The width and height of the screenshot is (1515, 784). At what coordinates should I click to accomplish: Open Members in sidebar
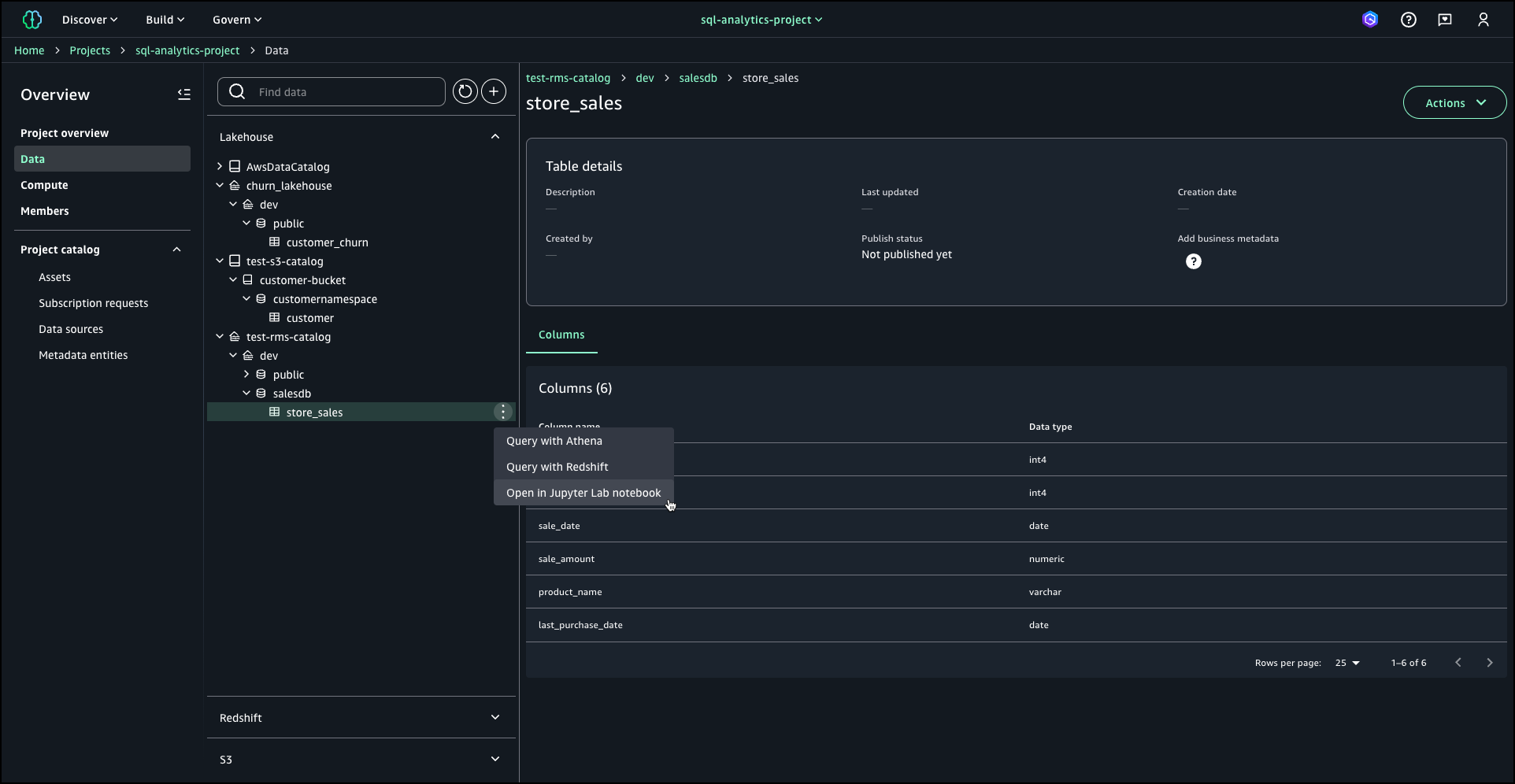point(45,211)
